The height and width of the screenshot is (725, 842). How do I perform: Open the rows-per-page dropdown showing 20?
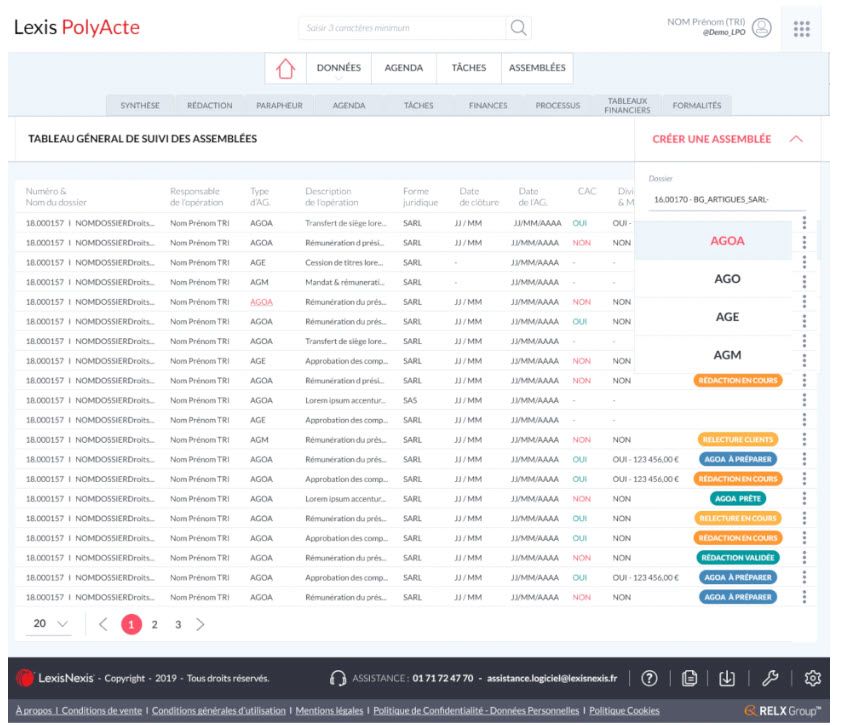[49, 624]
